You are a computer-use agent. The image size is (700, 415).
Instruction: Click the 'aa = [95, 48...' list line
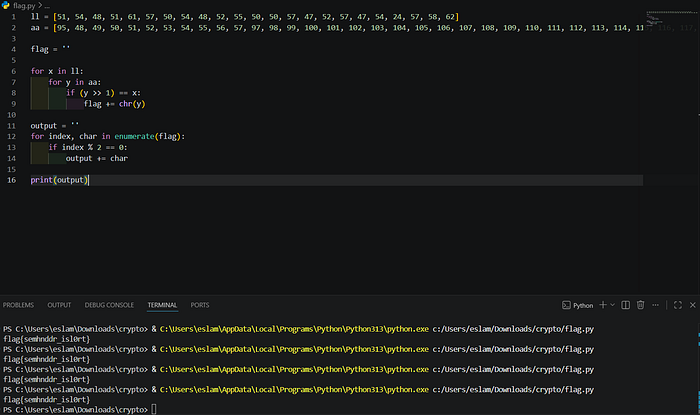337,28
